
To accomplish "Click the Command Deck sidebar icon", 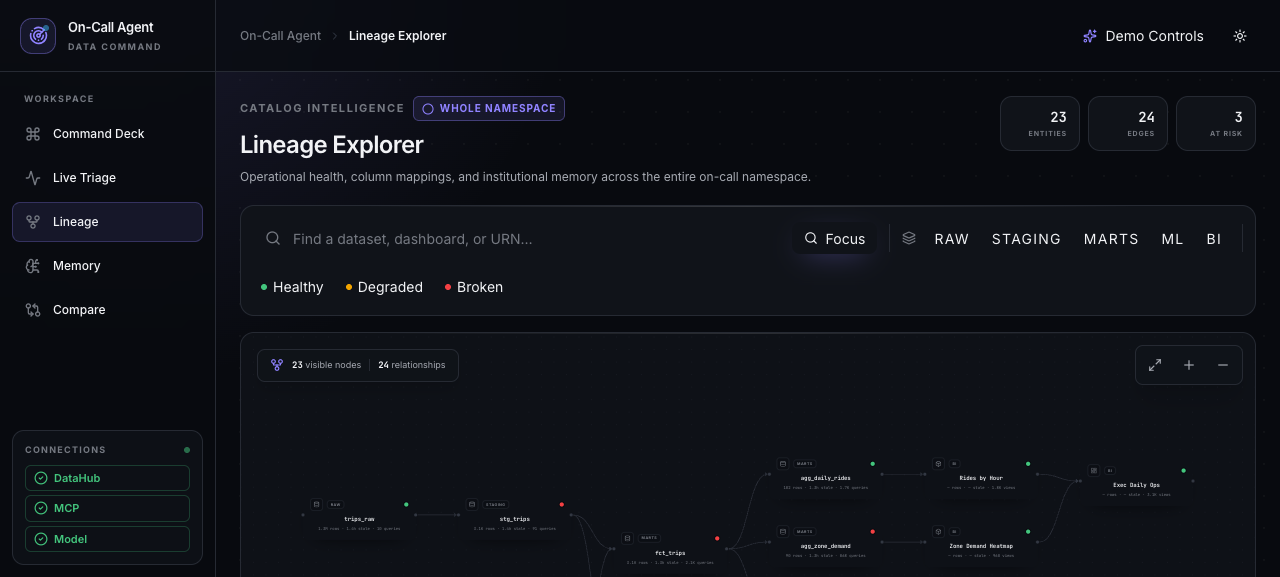I will pyautogui.click(x=33, y=134).
